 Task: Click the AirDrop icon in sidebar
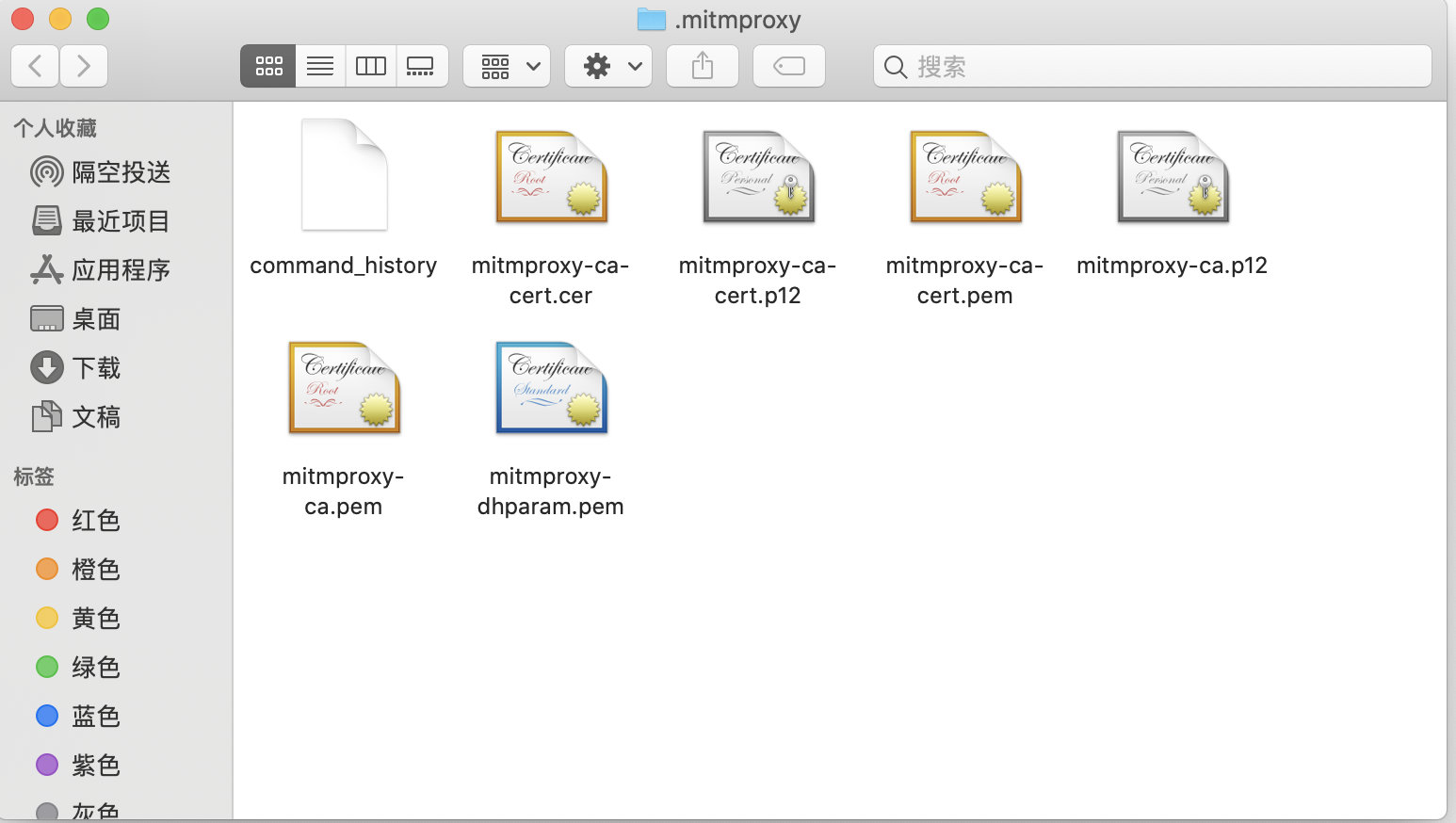tap(47, 172)
